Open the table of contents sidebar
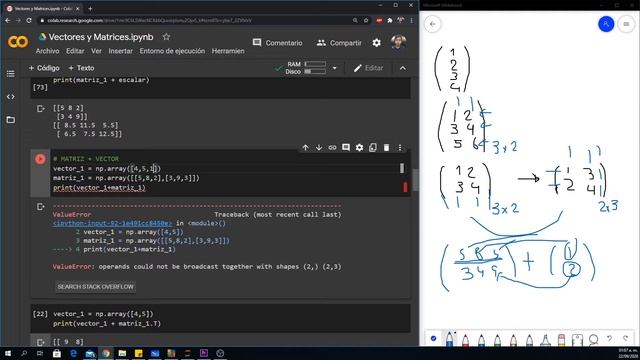Viewport: 640px width, 360px height. (x=11, y=73)
